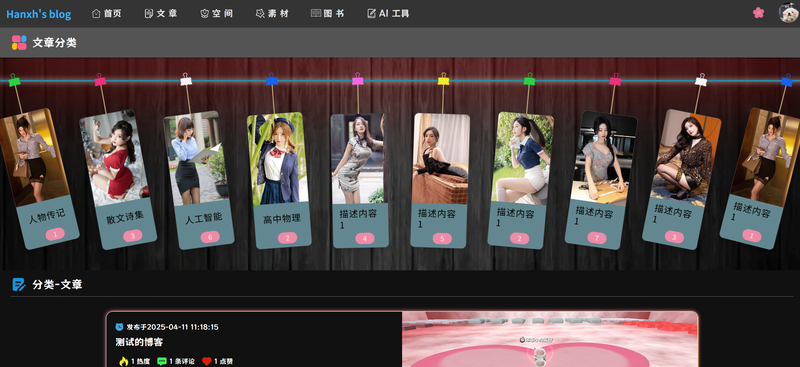Open the 描述内容 card with count 5
The height and width of the screenshot is (367, 800).
click(x=440, y=180)
